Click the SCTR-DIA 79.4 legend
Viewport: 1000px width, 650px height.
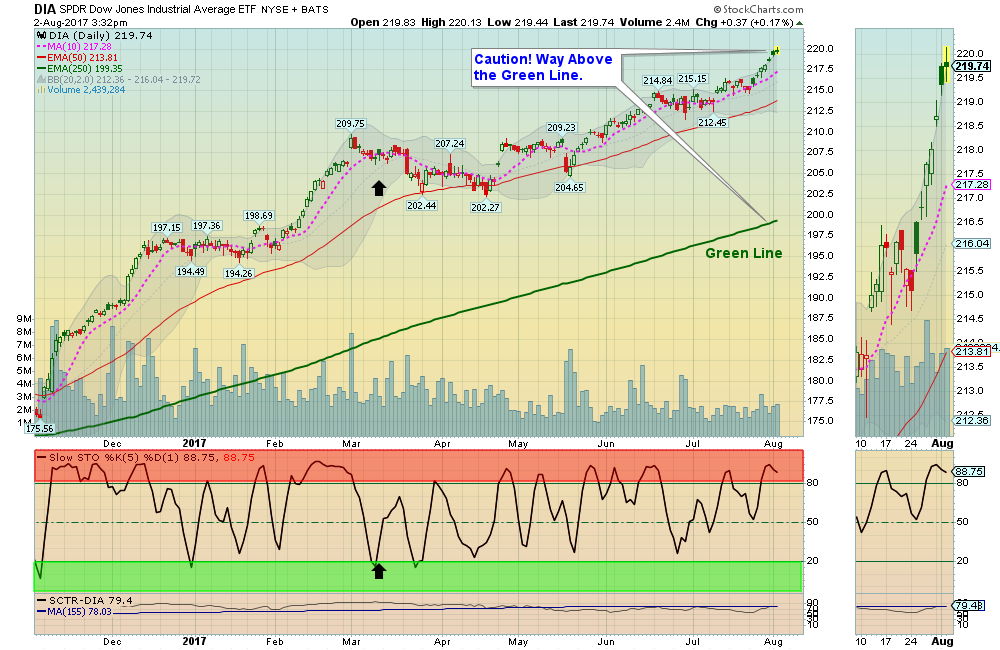(x=85, y=600)
